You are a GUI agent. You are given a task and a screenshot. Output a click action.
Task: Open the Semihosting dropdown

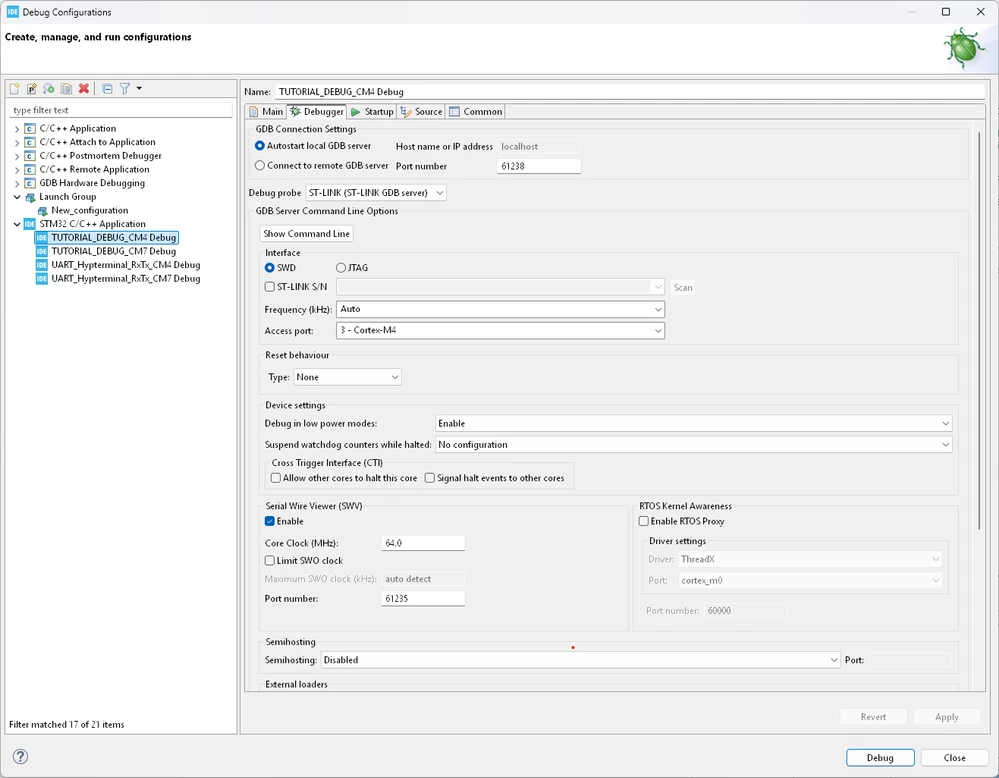(x=580, y=660)
